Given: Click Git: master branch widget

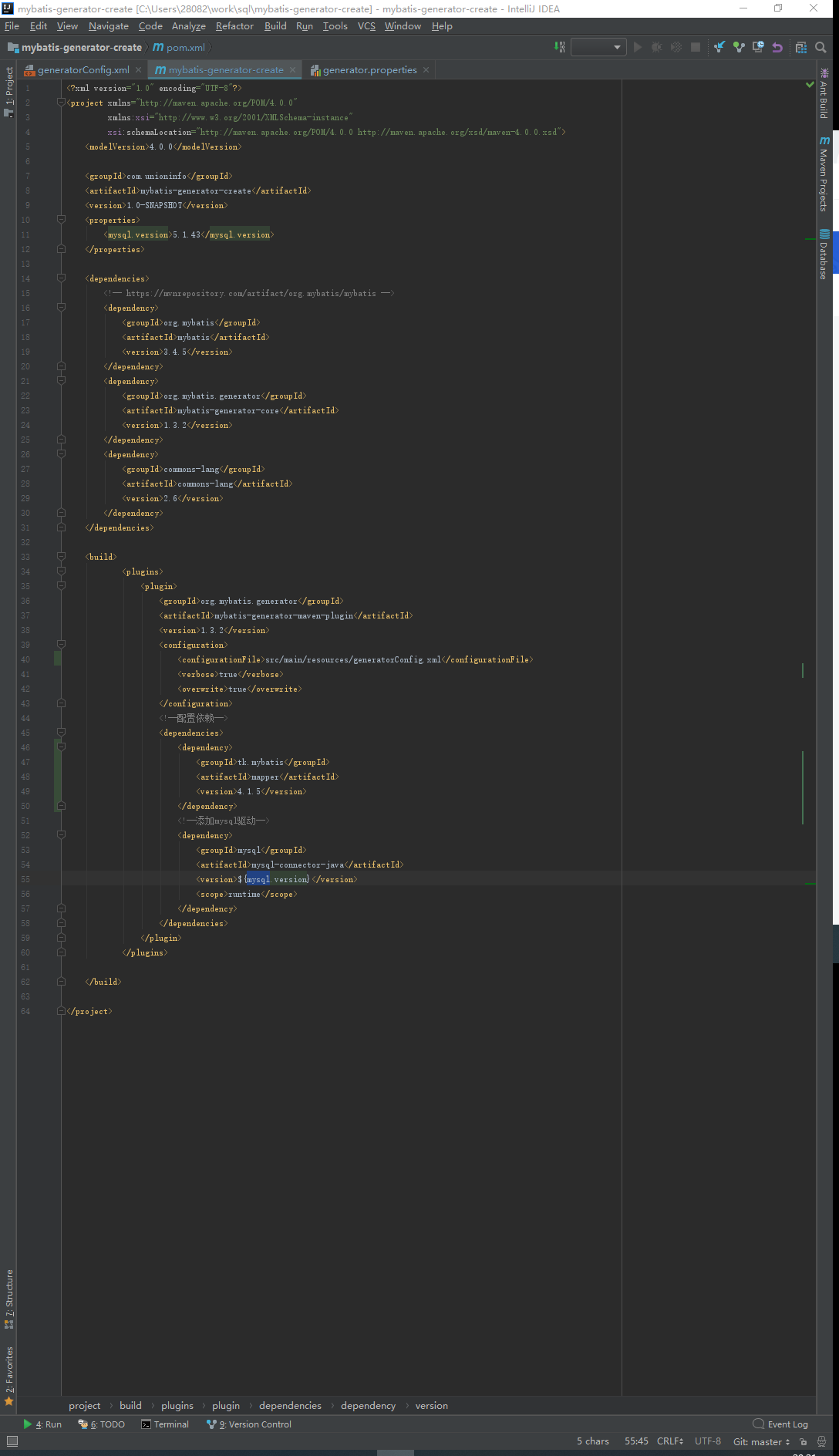Looking at the screenshot, I should pos(761,1441).
